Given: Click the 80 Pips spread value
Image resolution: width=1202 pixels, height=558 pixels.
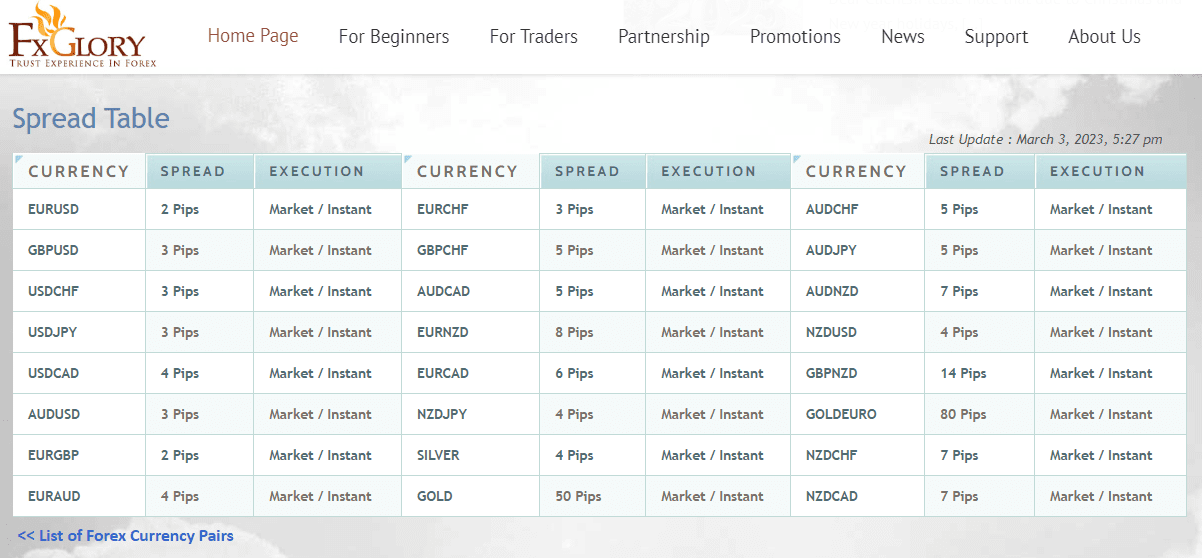Looking at the screenshot, I should (x=963, y=414).
